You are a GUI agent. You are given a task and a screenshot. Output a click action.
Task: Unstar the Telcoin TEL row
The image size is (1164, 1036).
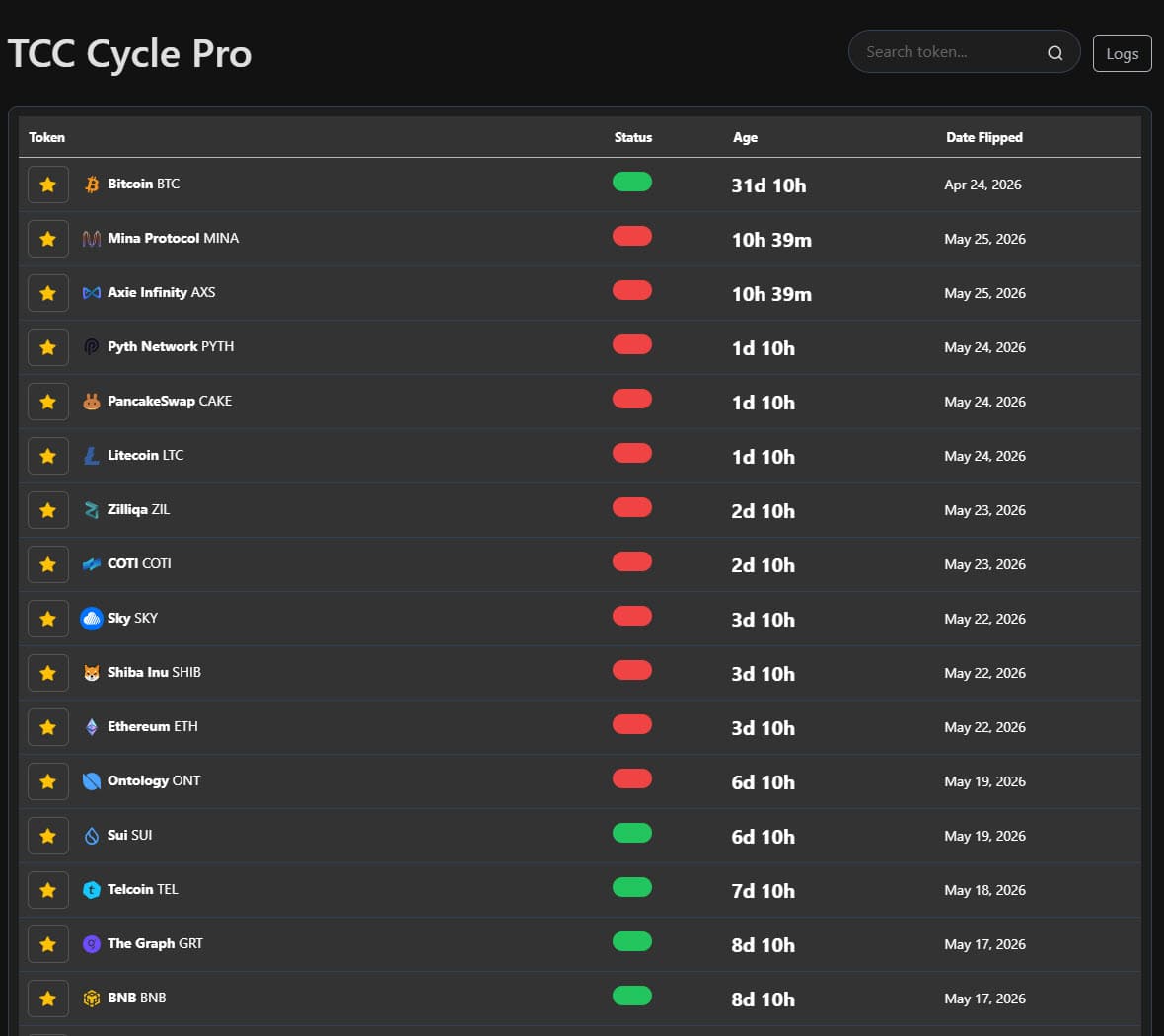(x=48, y=890)
